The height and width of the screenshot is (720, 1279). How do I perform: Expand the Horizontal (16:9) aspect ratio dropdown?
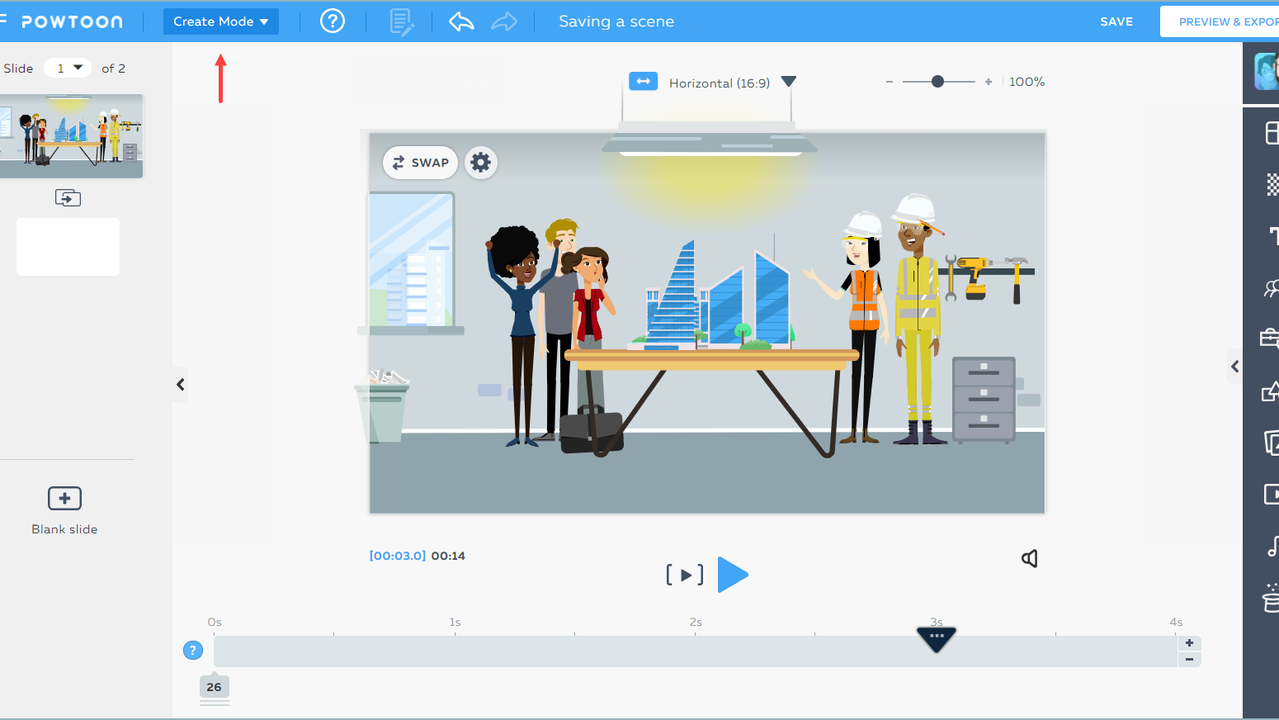[788, 82]
